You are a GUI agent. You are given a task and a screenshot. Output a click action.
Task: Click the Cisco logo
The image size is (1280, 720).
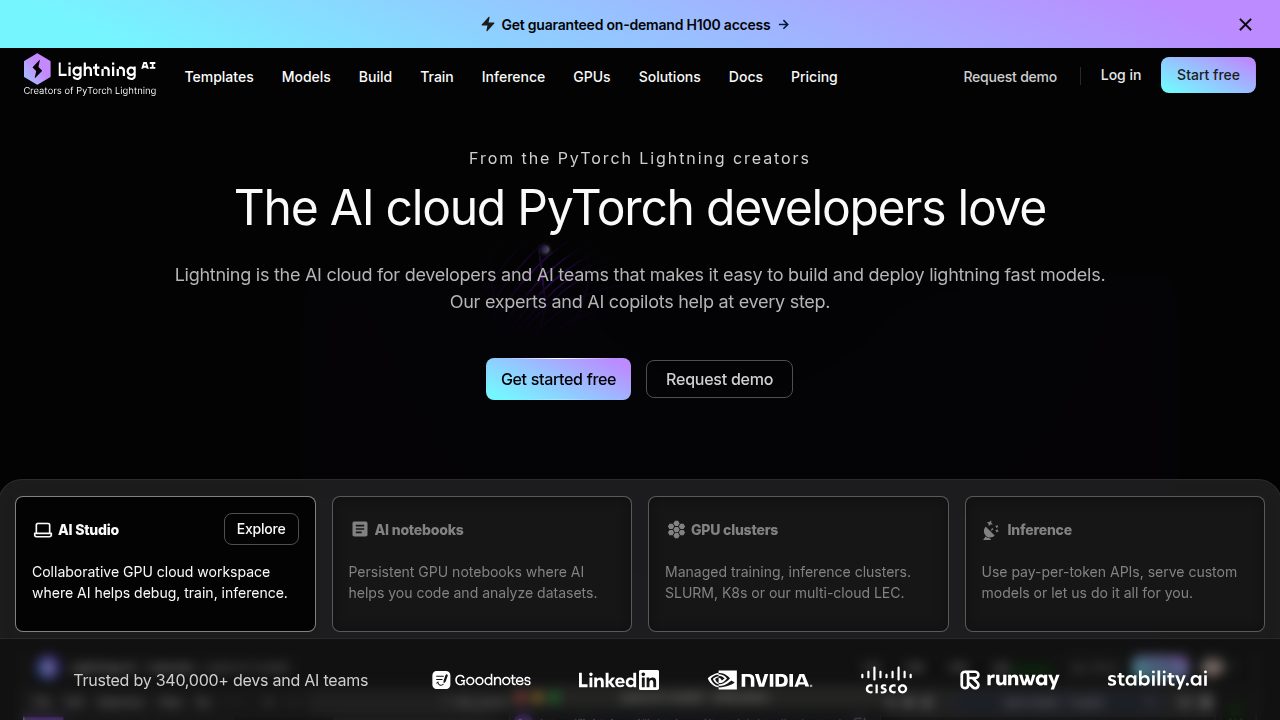(x=886, y=680)
